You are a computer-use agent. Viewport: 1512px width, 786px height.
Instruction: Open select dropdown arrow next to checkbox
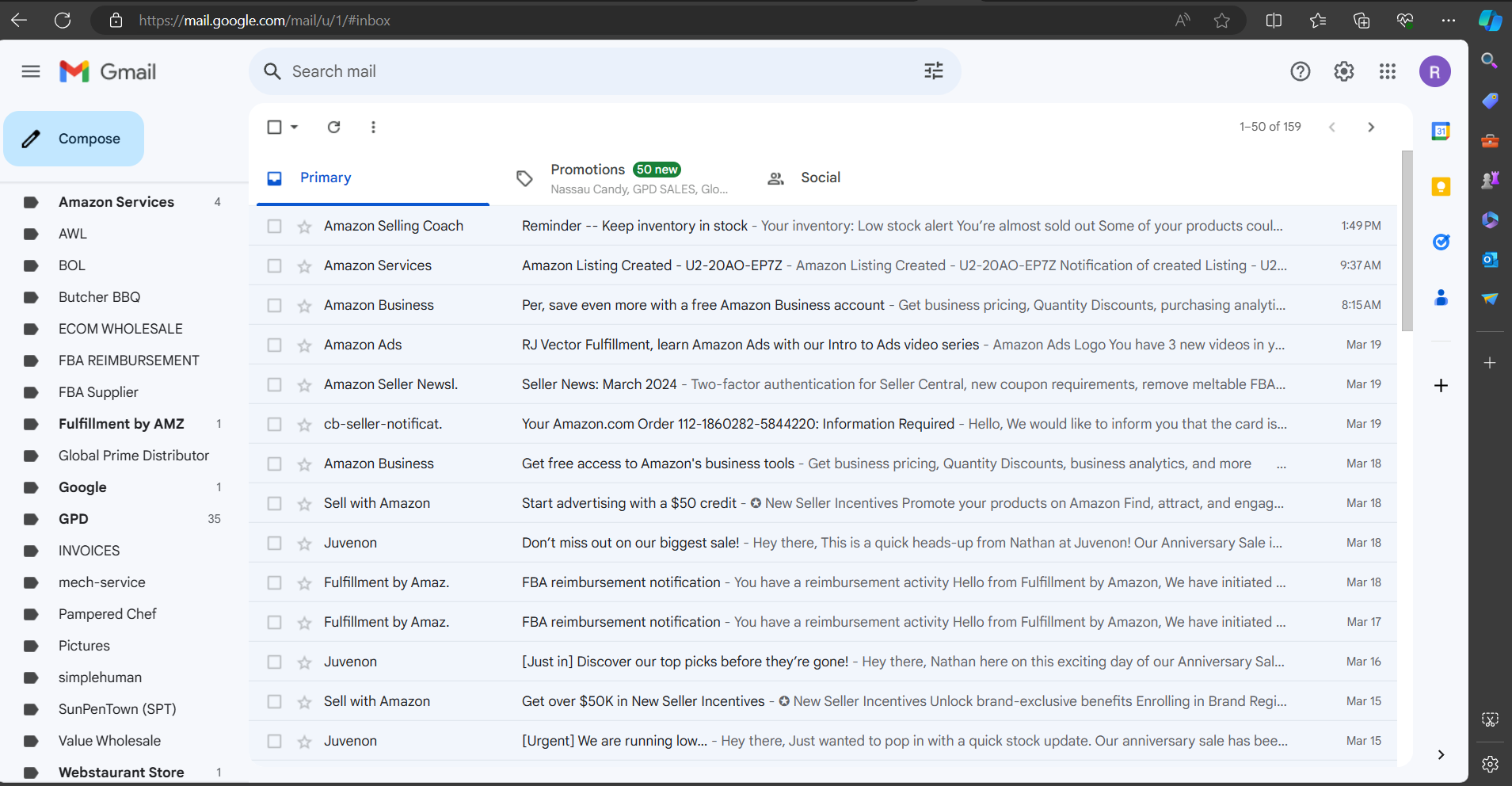click(295, 127)
